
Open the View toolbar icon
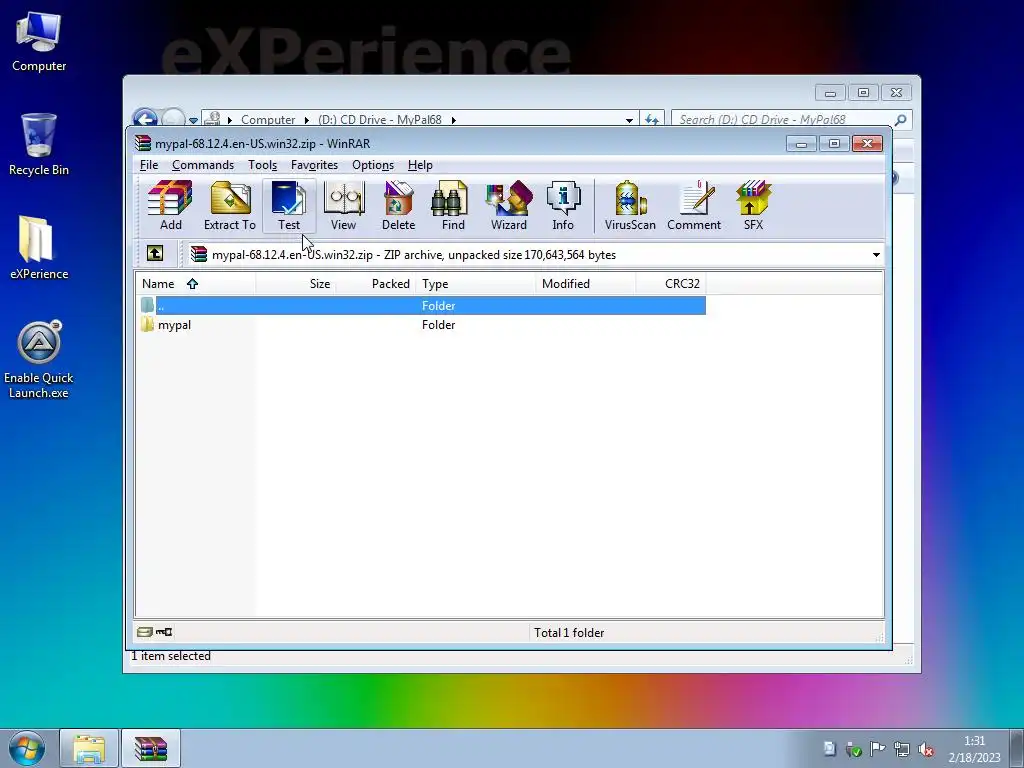[x=344, y=206]
